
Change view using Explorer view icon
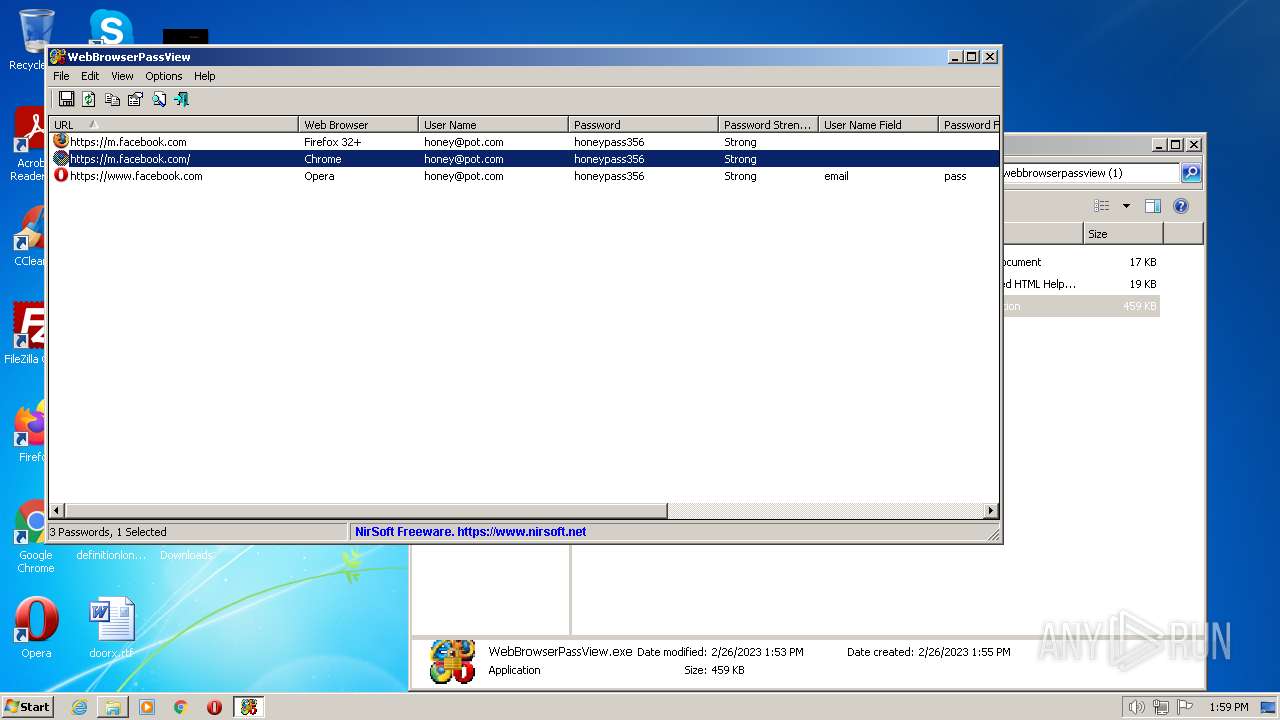coord(1102,206)
